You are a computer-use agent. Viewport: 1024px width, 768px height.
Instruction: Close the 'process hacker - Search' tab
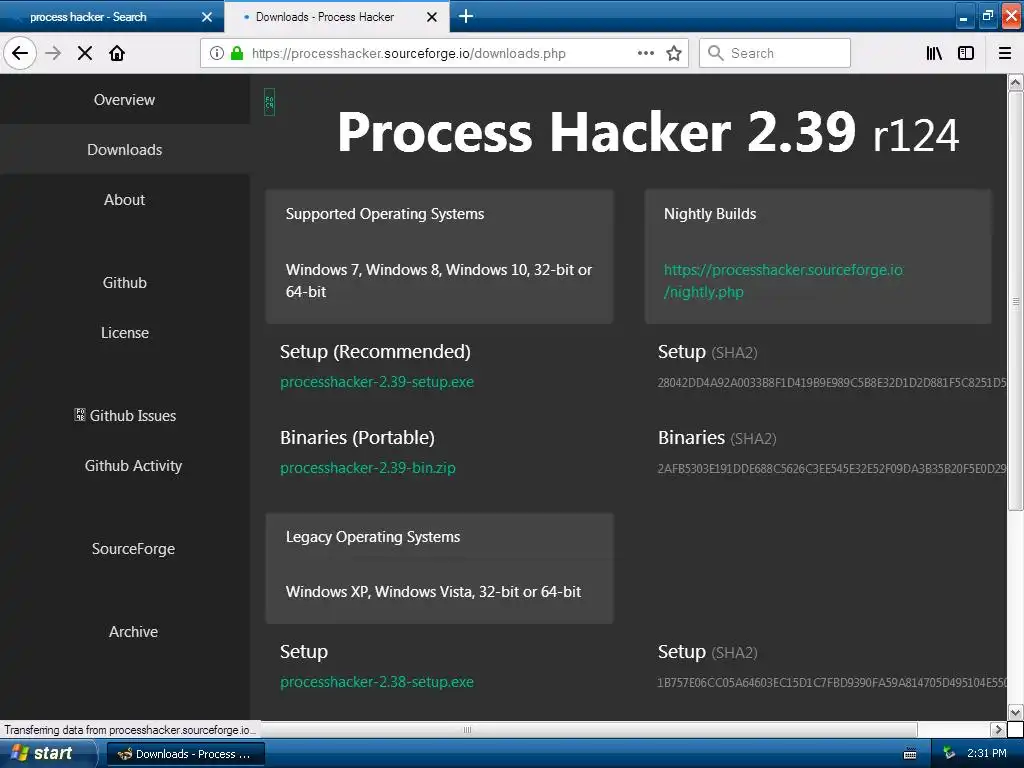[x=207, y=17]
